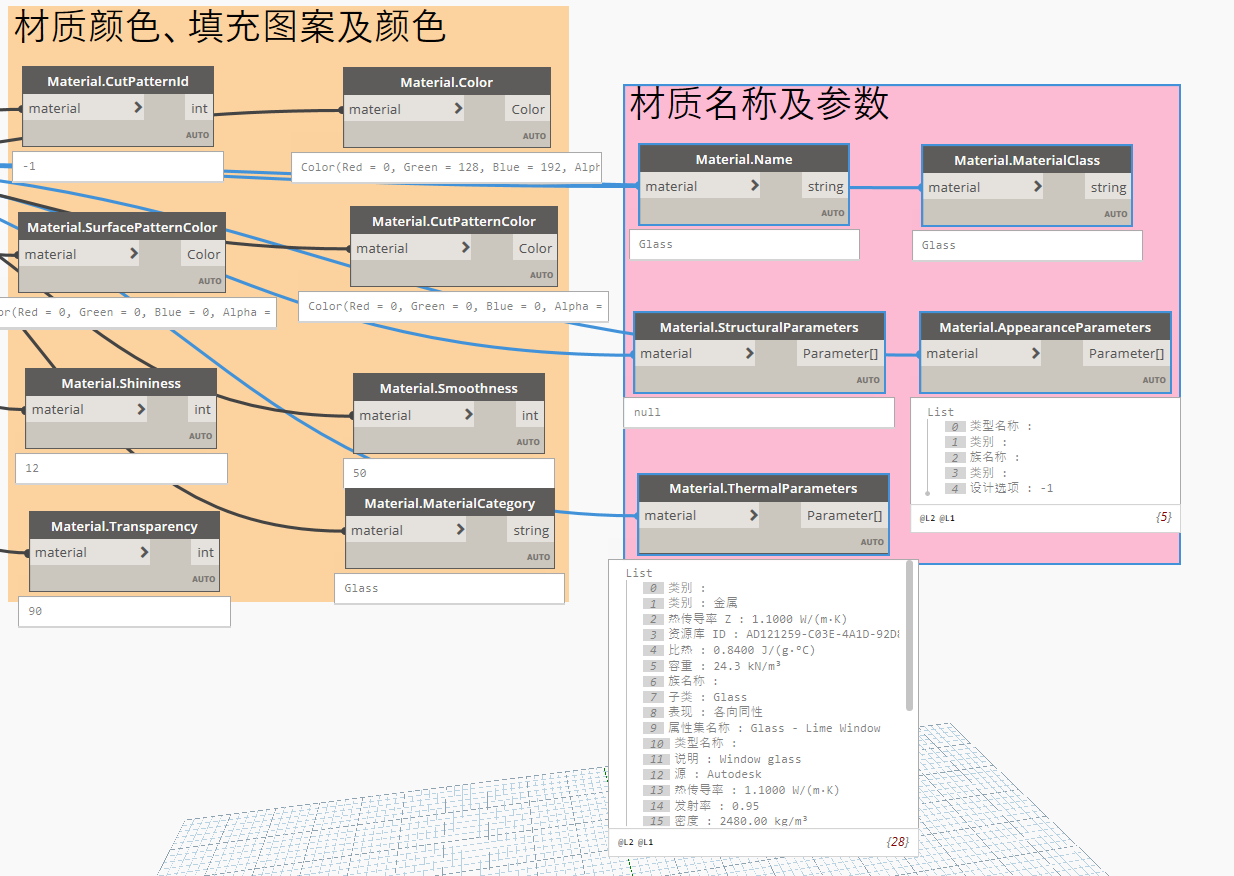1234x876 pixels.
Task: Click the Color output port on Material.CutPatternColor
Action: (535, 247)
